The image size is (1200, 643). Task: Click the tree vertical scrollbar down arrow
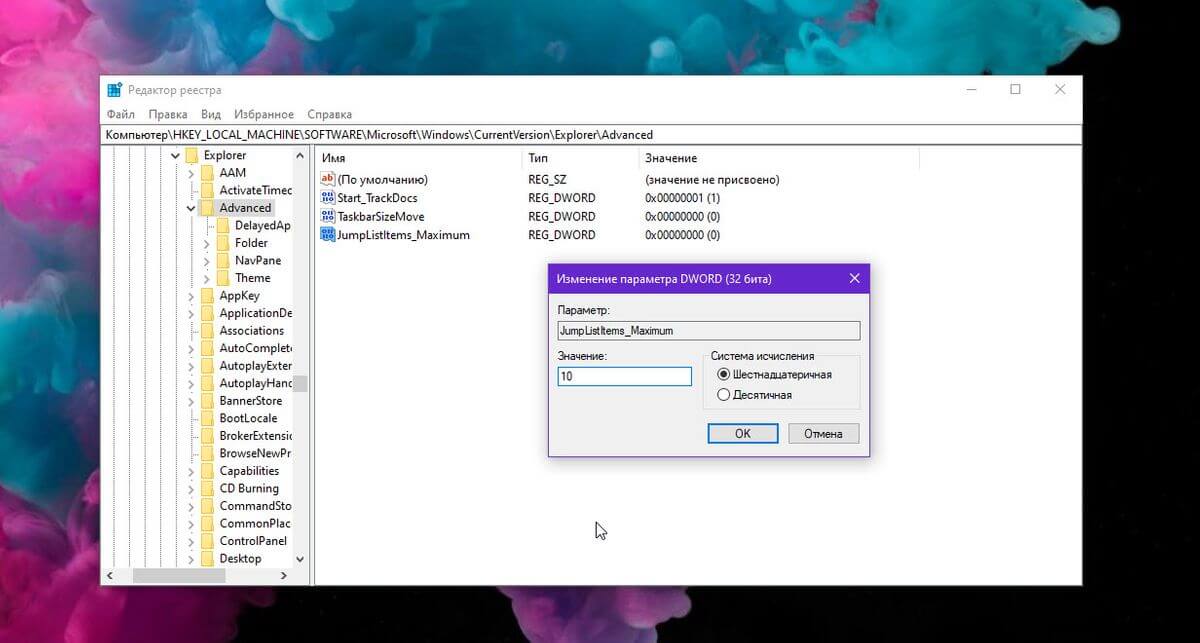pyautogui.click(x=300, y=559)
